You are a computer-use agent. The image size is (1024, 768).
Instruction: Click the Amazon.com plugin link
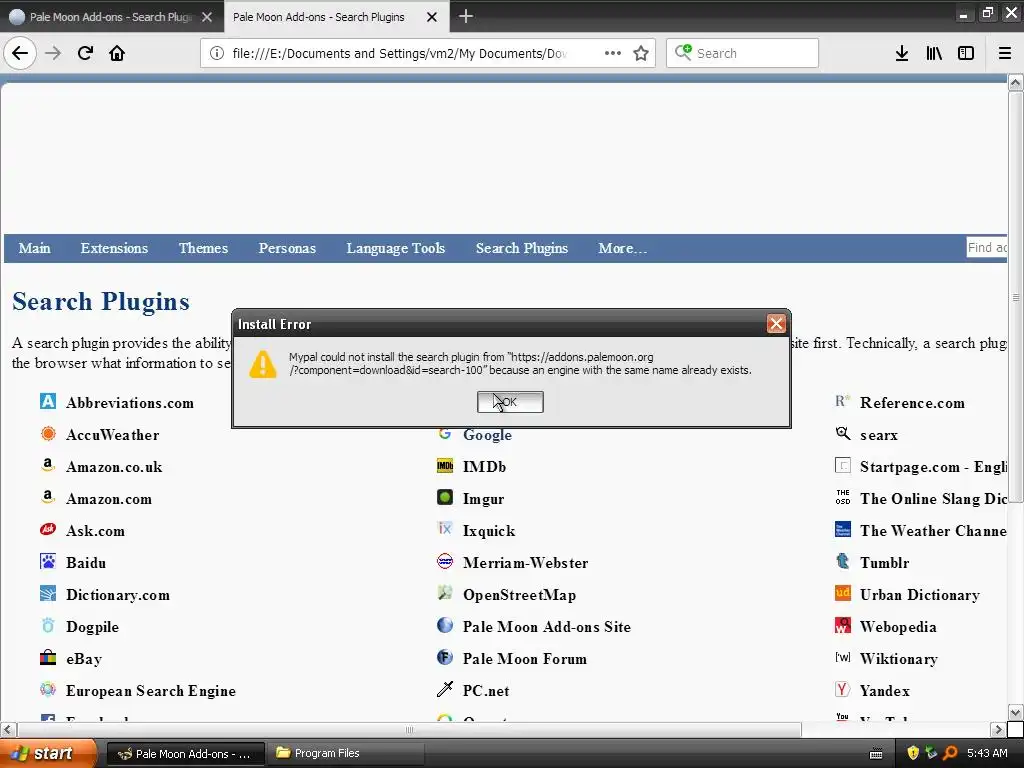[109, 499]
